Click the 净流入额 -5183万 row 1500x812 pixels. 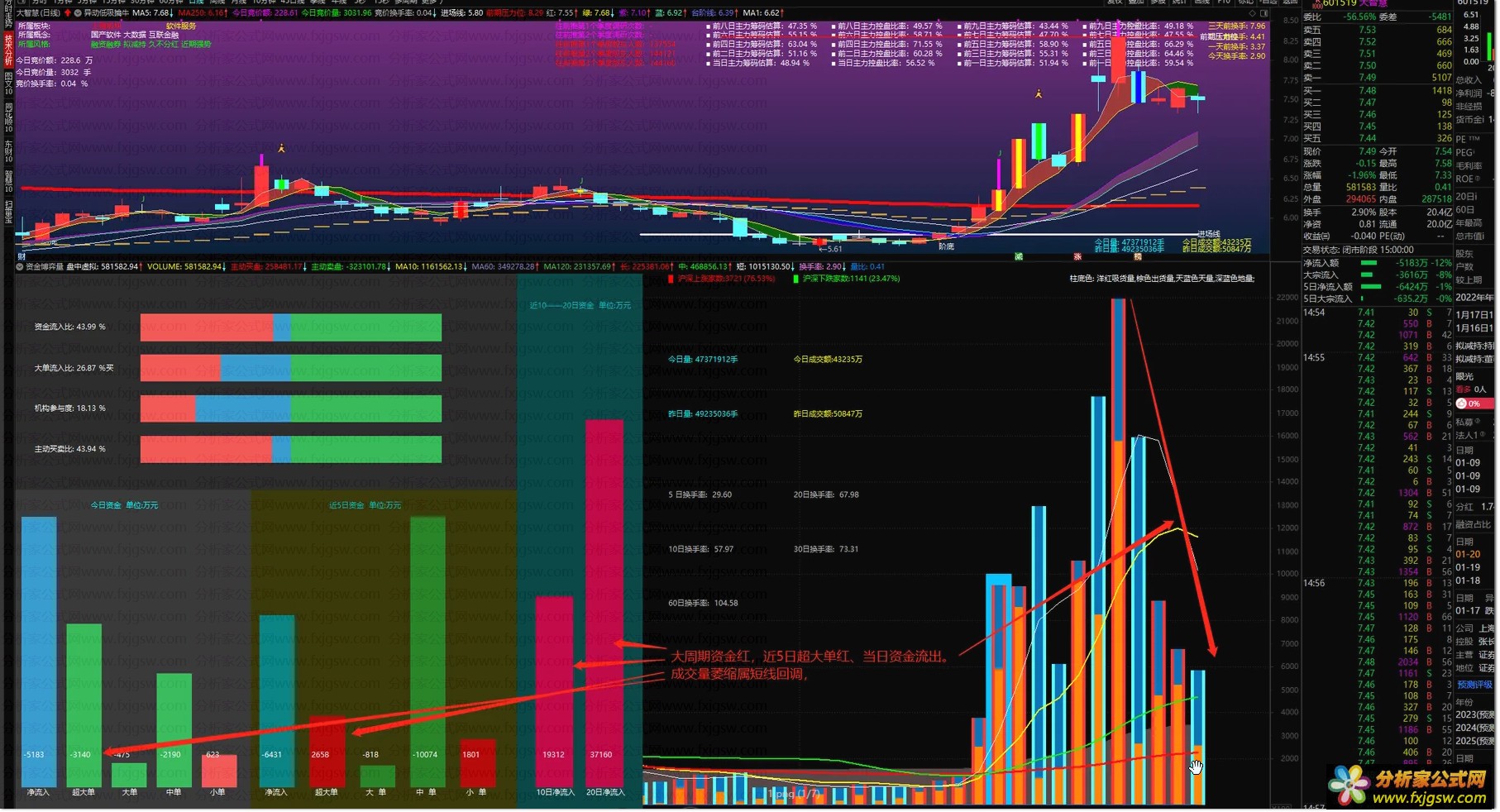click(1378, 263)
